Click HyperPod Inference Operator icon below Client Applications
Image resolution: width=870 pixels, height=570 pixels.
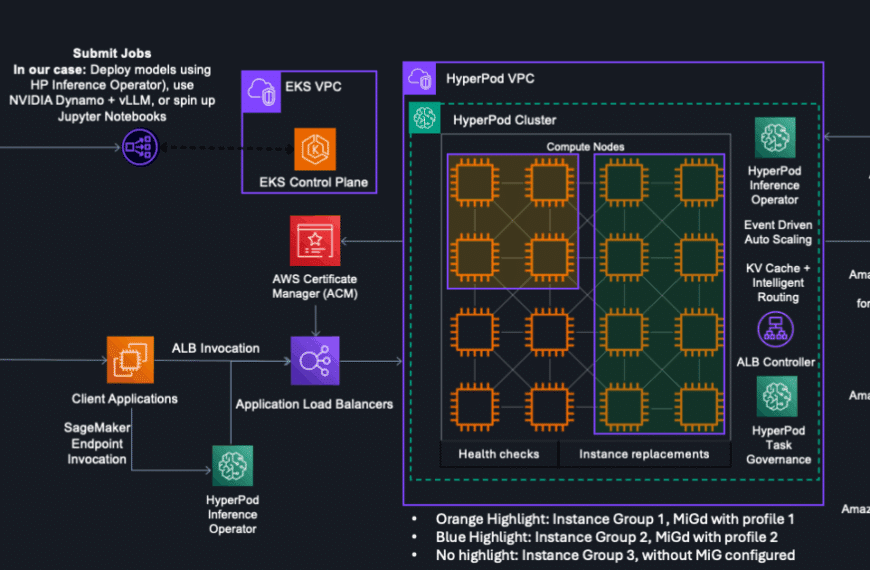click(232, 466)
